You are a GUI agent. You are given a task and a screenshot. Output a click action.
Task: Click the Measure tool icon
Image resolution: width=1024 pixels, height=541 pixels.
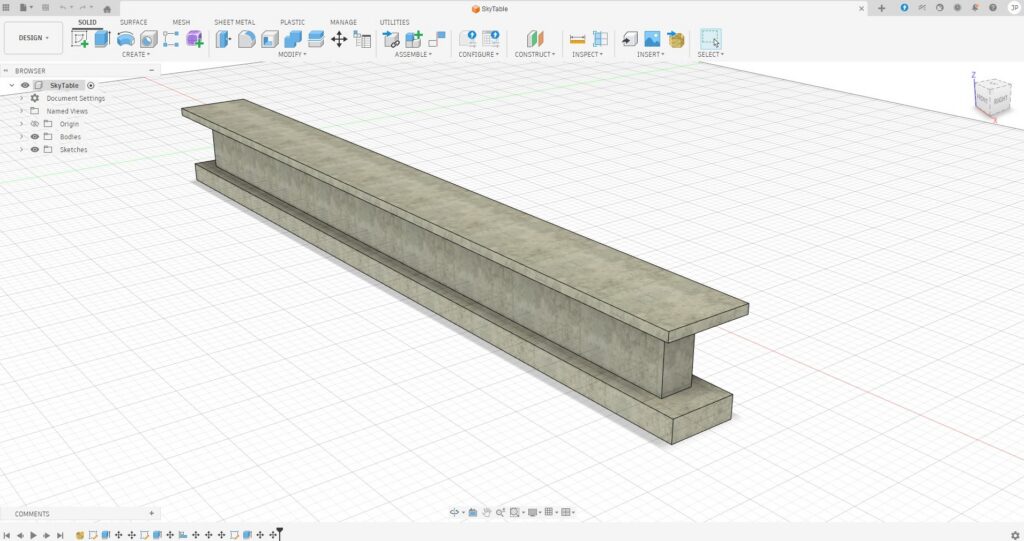(577, 39)
